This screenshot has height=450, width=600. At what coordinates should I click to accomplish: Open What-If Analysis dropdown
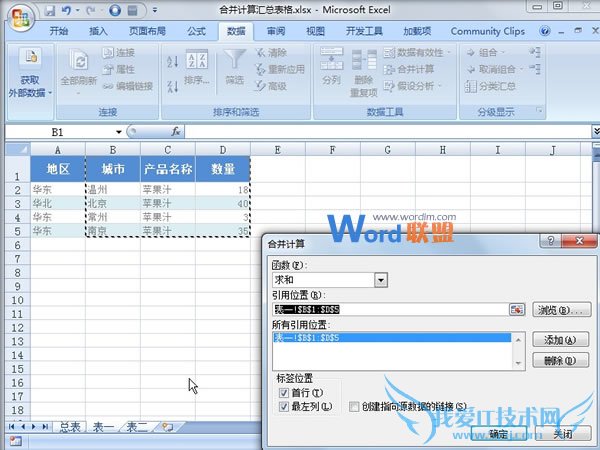point(413,86)
